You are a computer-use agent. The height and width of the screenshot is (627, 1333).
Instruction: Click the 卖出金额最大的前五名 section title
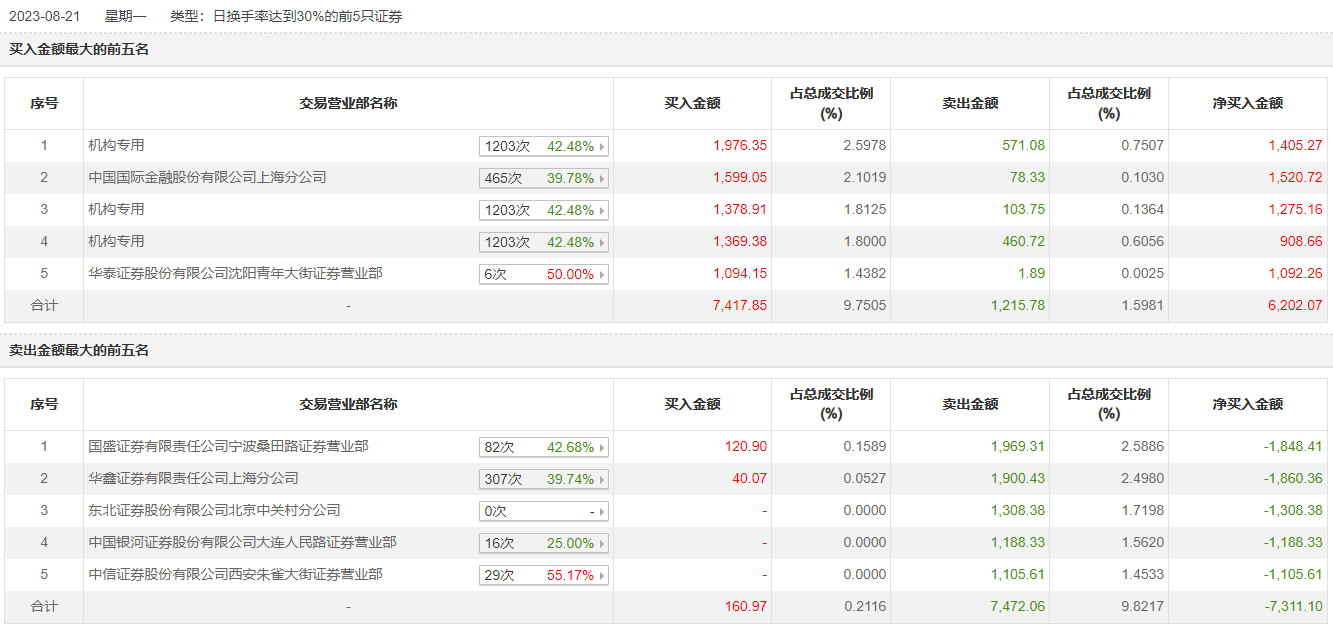[79, 351]
